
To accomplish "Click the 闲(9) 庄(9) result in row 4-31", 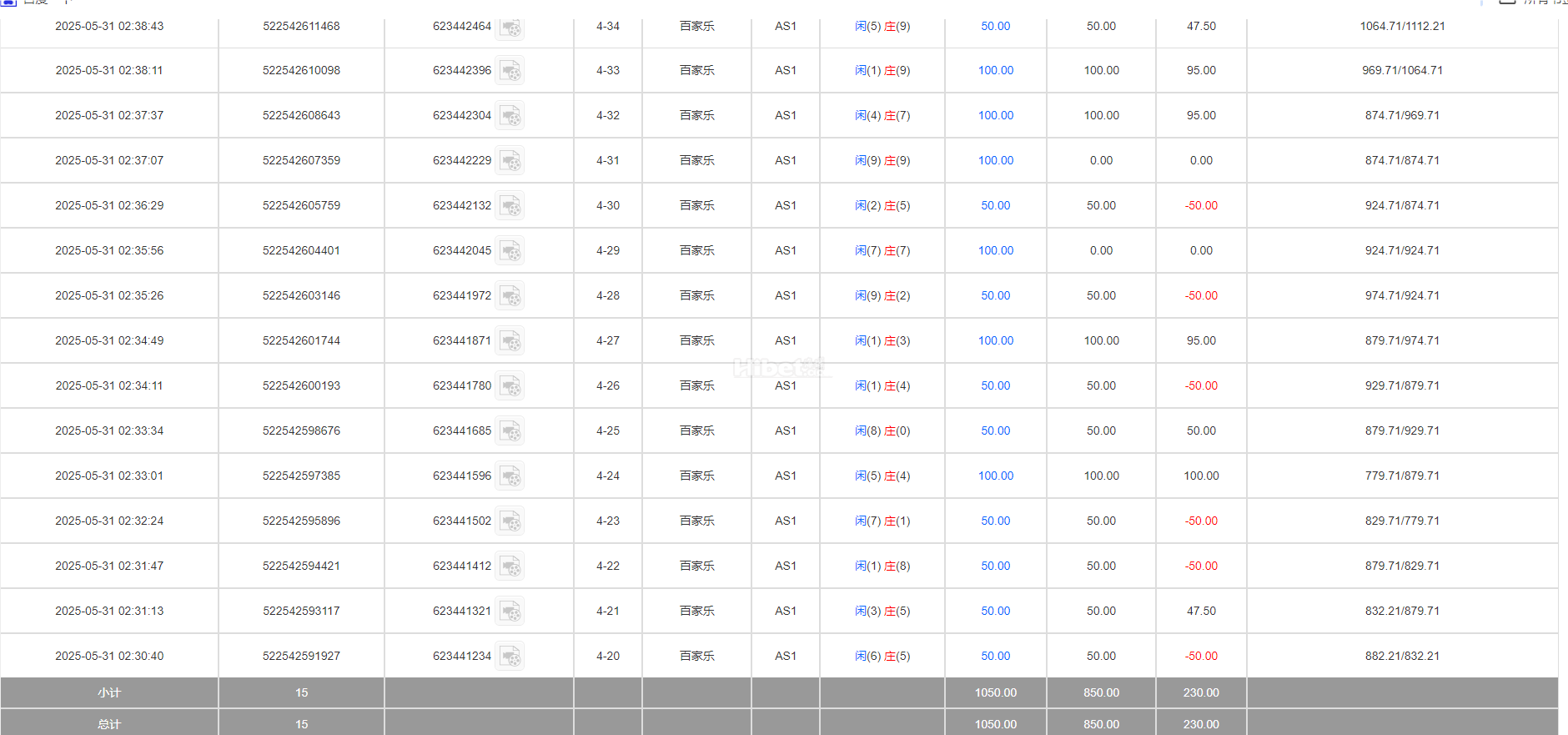I will (x=882, y=161).
